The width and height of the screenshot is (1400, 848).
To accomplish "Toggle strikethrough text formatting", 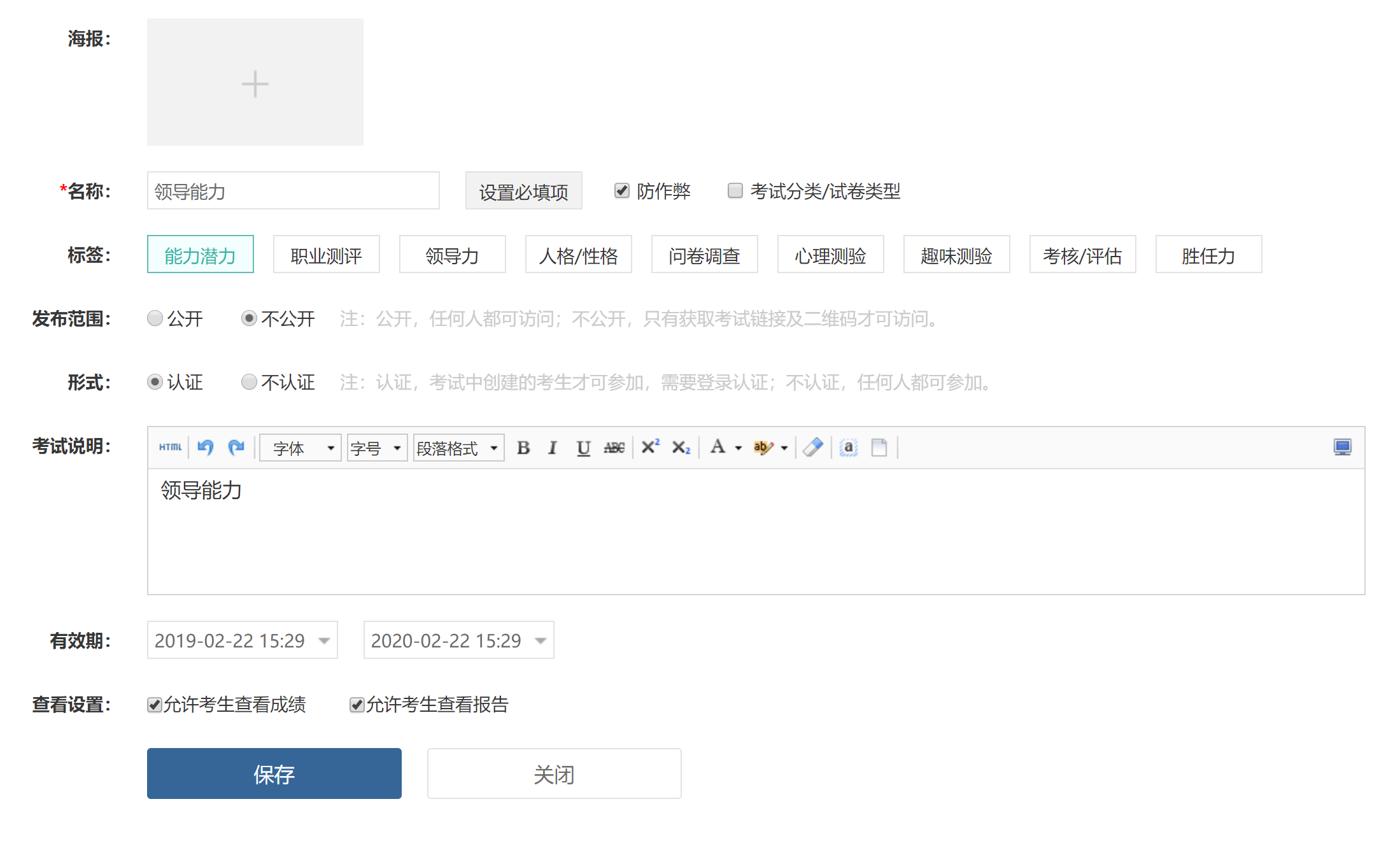I will 614,448.
